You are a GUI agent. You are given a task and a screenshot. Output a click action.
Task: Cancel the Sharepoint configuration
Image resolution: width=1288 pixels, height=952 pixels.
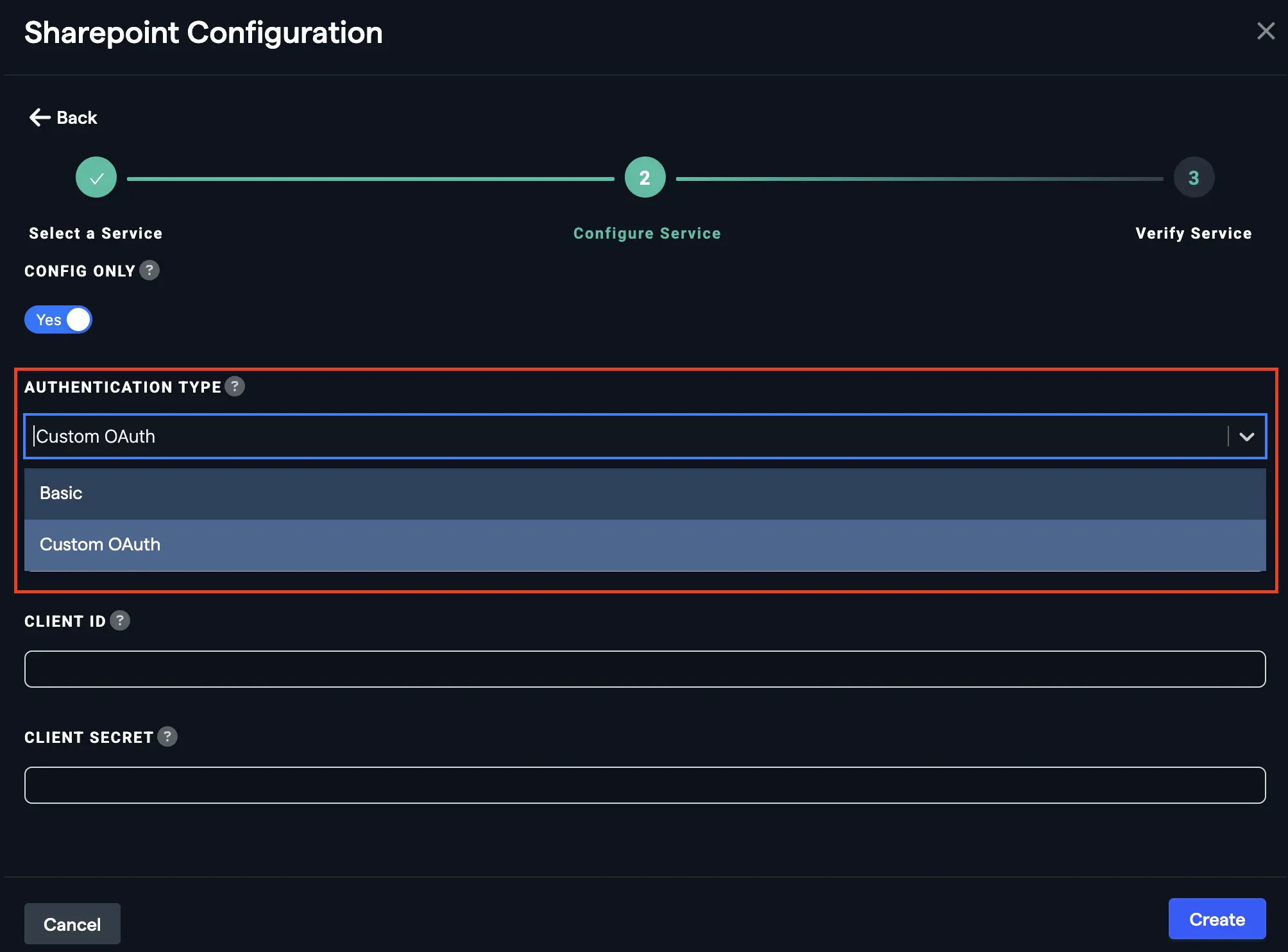coord(72,924)
